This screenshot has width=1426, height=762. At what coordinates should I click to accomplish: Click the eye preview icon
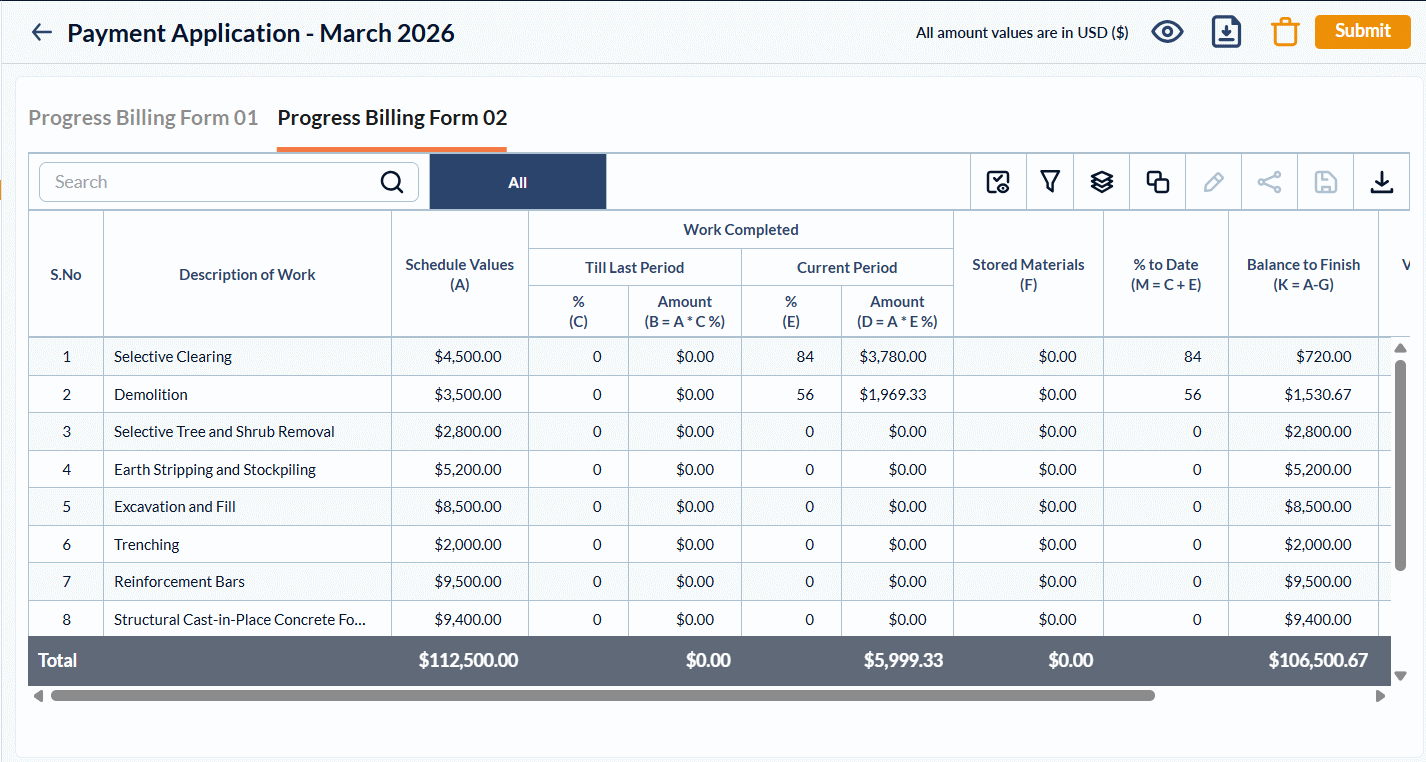click(1167, 32)
